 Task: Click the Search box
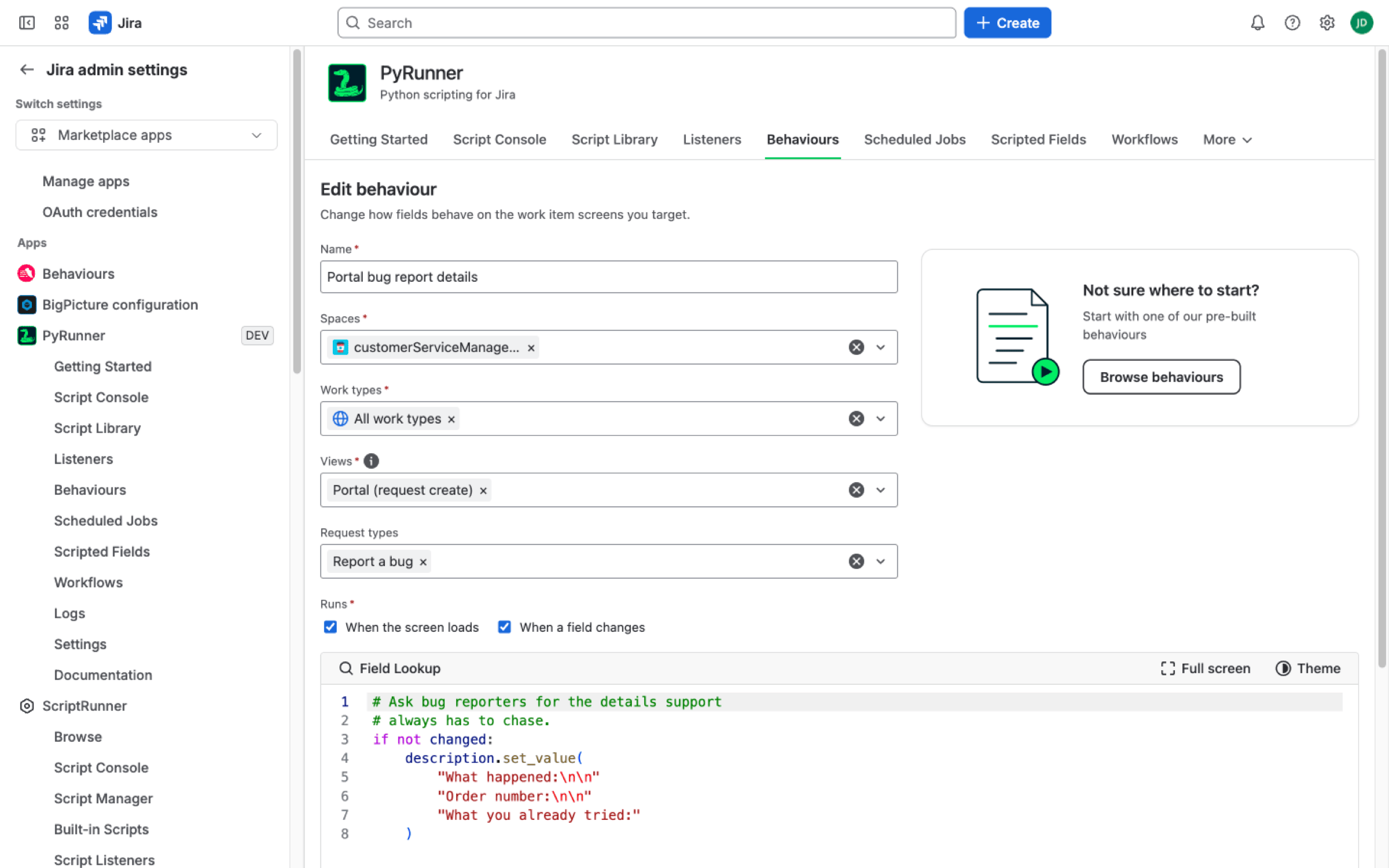click(646, 23)
